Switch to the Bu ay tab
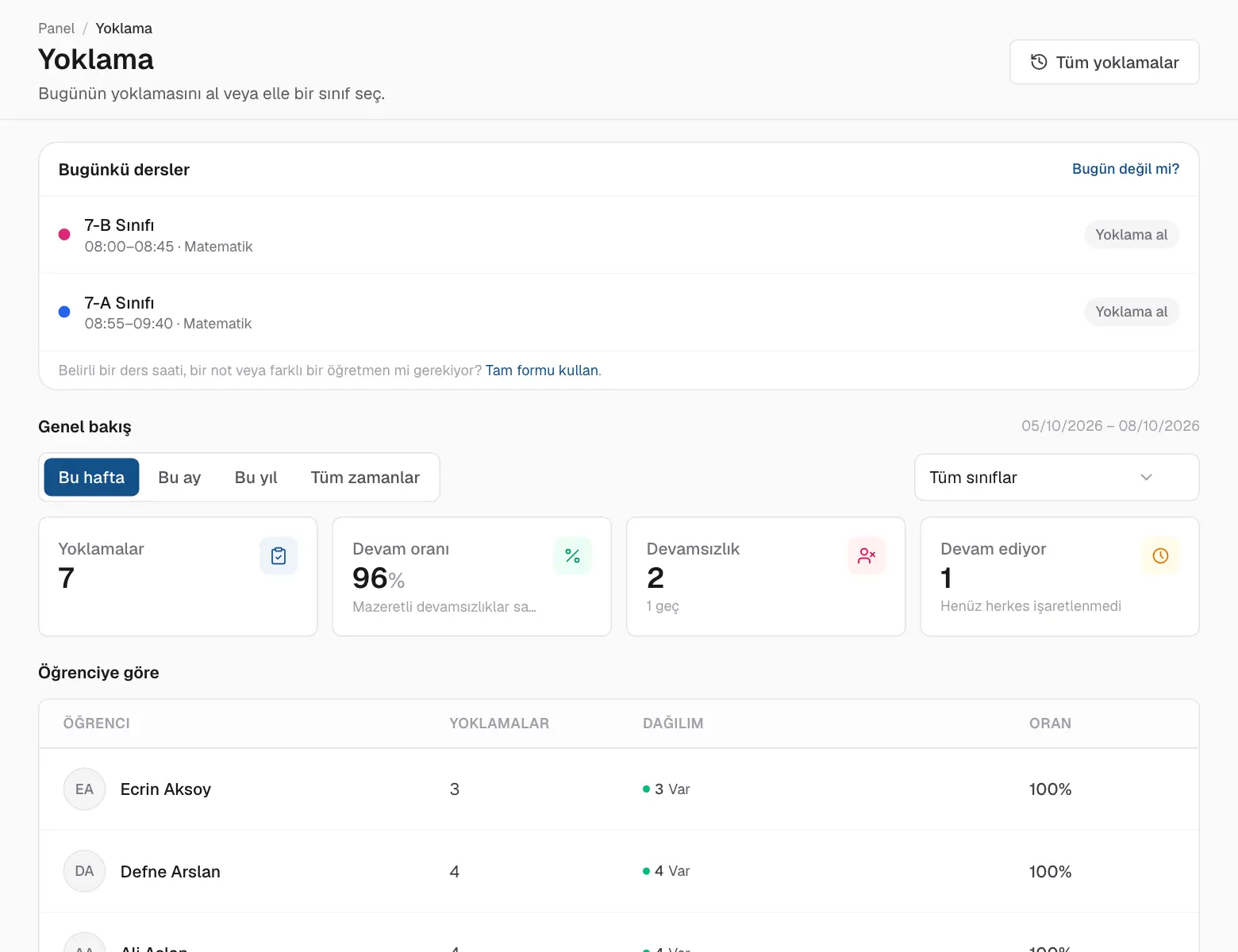The height and width of the screenshot is (952, 1238). click(x=179, y=478)
